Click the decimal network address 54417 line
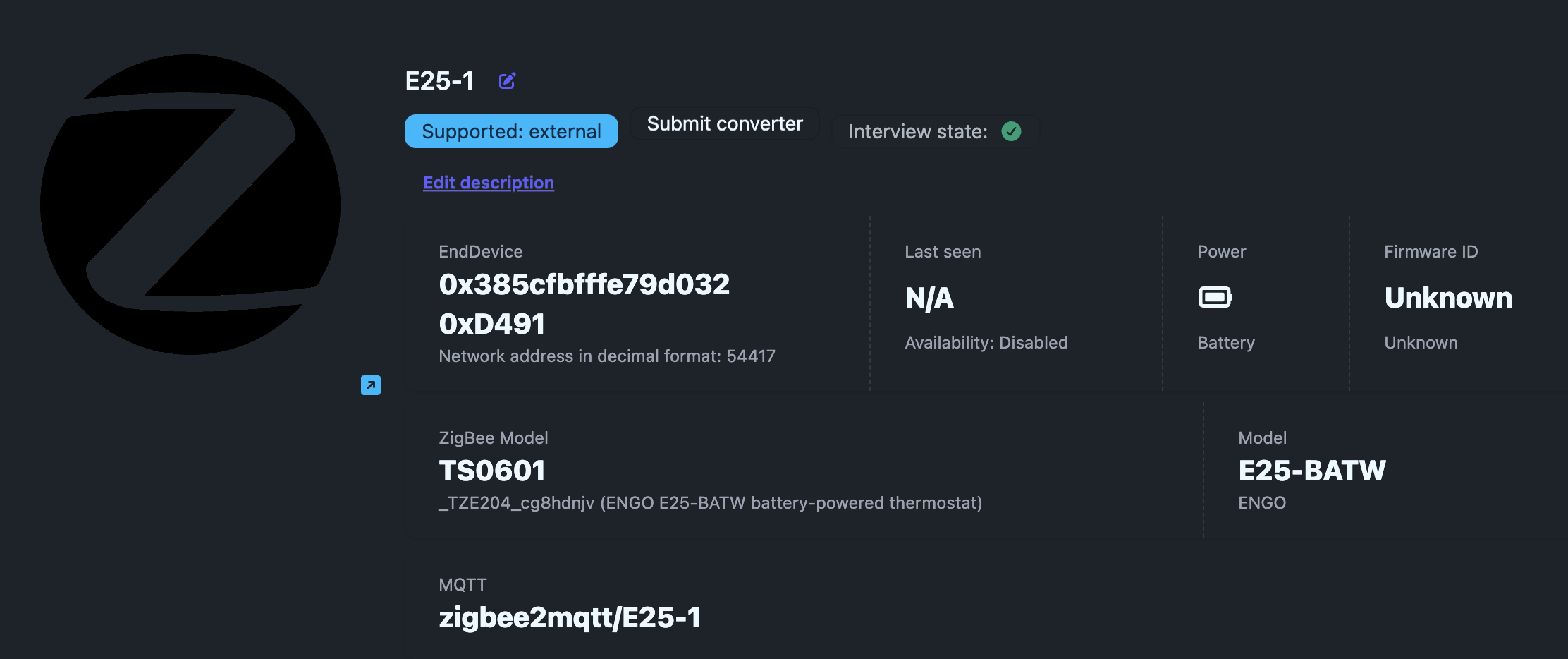Viewport: 1568px width, 659px height. coord(606,356)
